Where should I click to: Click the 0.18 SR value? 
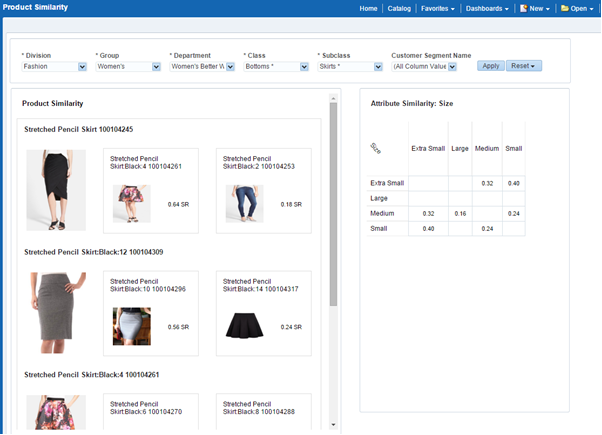pyautogui.click(x=291, y=205)
